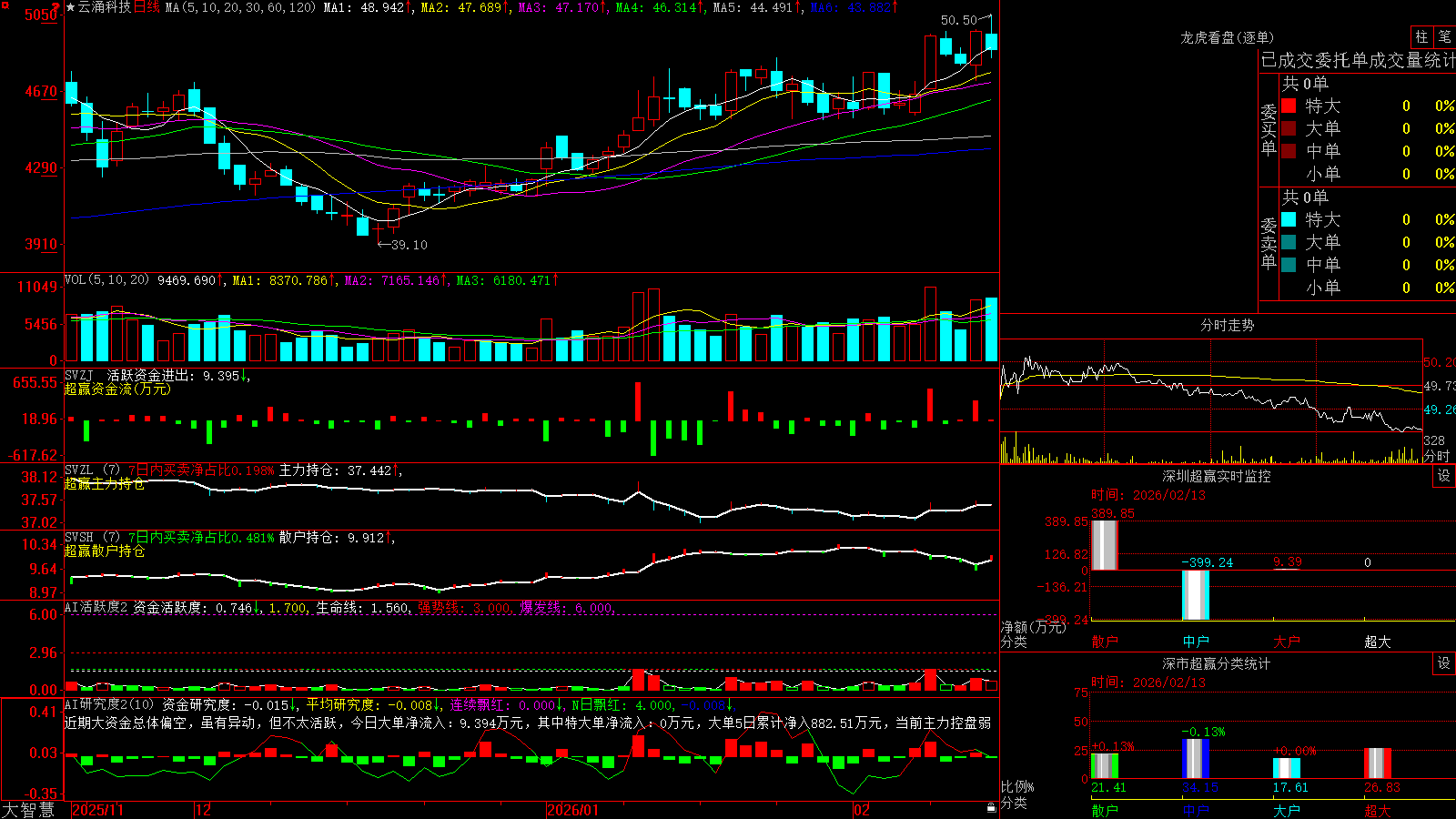The width and height of the screenshot is (1456, 819).
Task: Select the teal 大单 swatch under 委卖单
Action: tap(1289, 242)
